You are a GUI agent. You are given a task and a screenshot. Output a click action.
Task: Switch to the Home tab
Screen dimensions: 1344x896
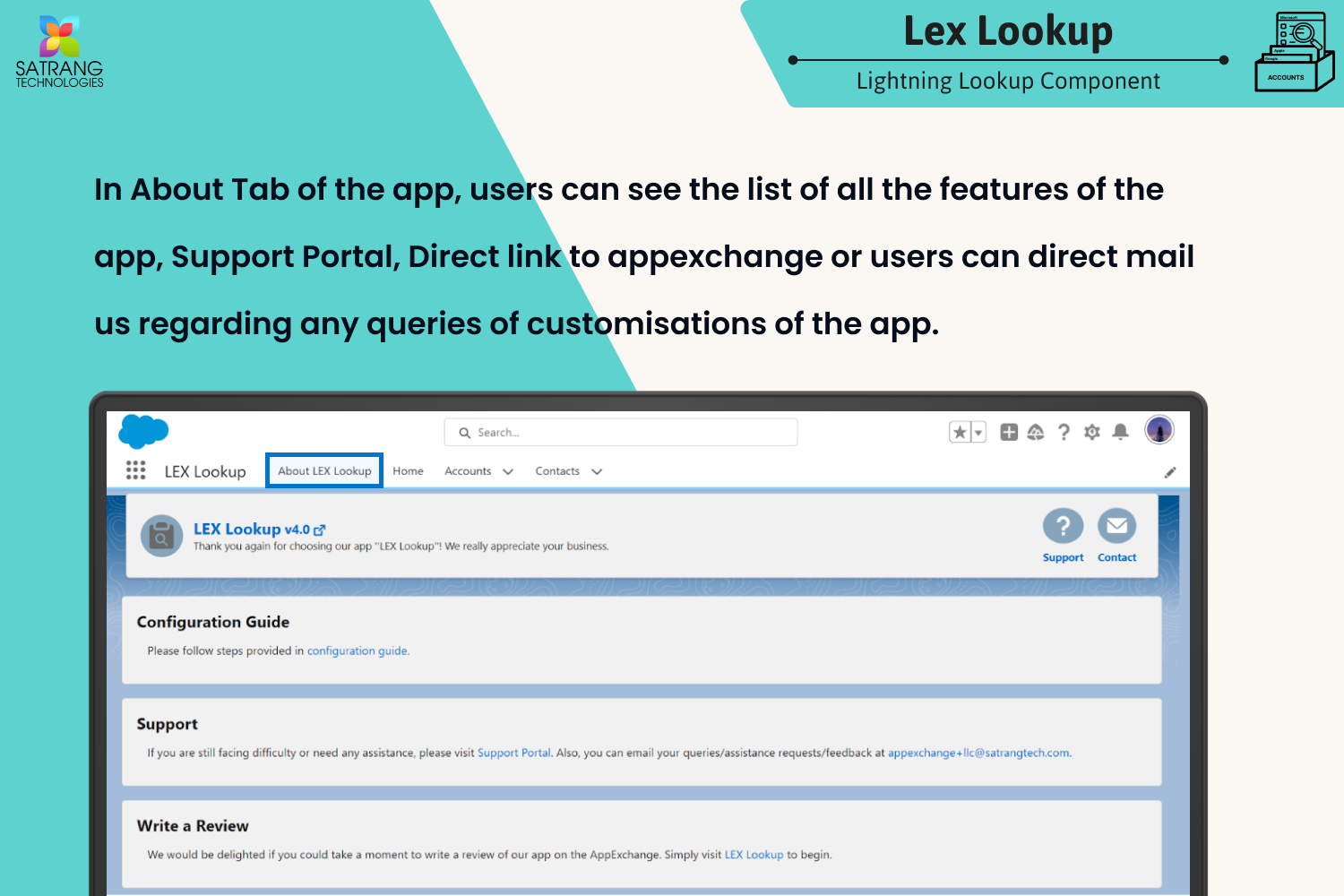tap(408, 471)
